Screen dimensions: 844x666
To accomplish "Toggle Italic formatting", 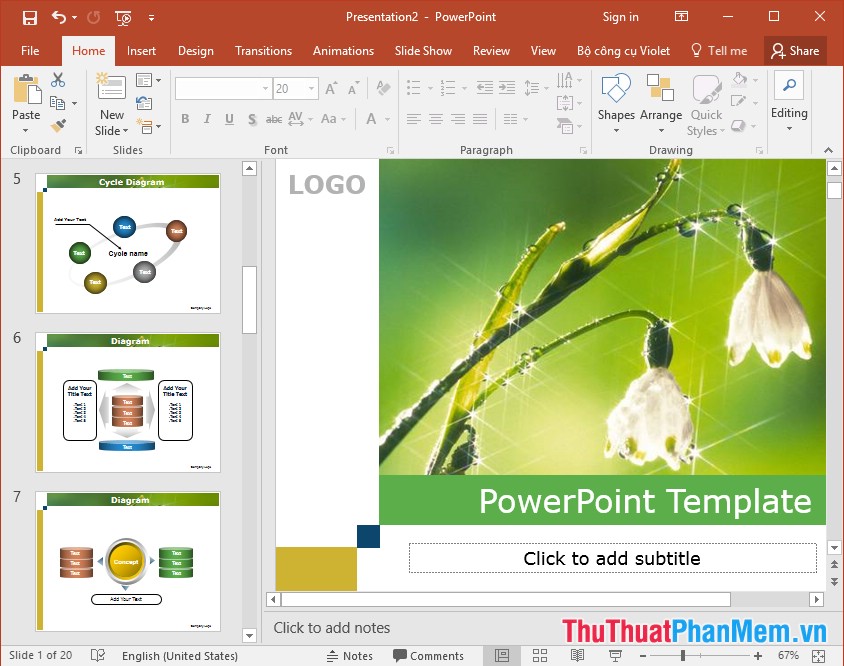I will (x=206, y=117).
